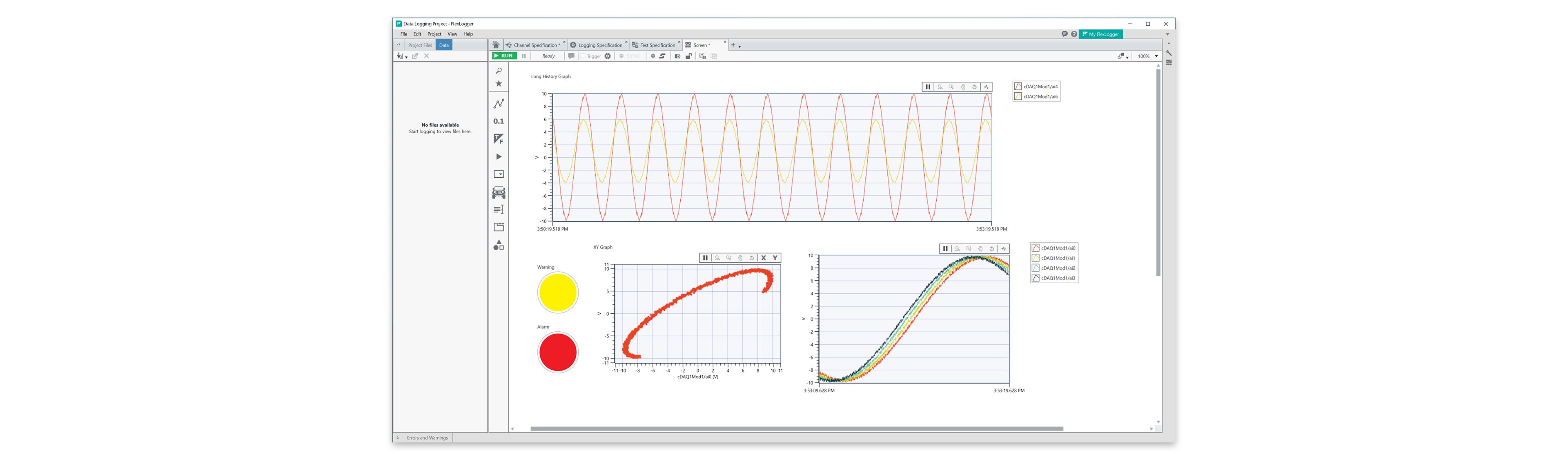The width and height of the screenshot is (1568, 460).
Task: Open the ribbon collapse arrow below window controls
Action: click(x=1167, y=34)
